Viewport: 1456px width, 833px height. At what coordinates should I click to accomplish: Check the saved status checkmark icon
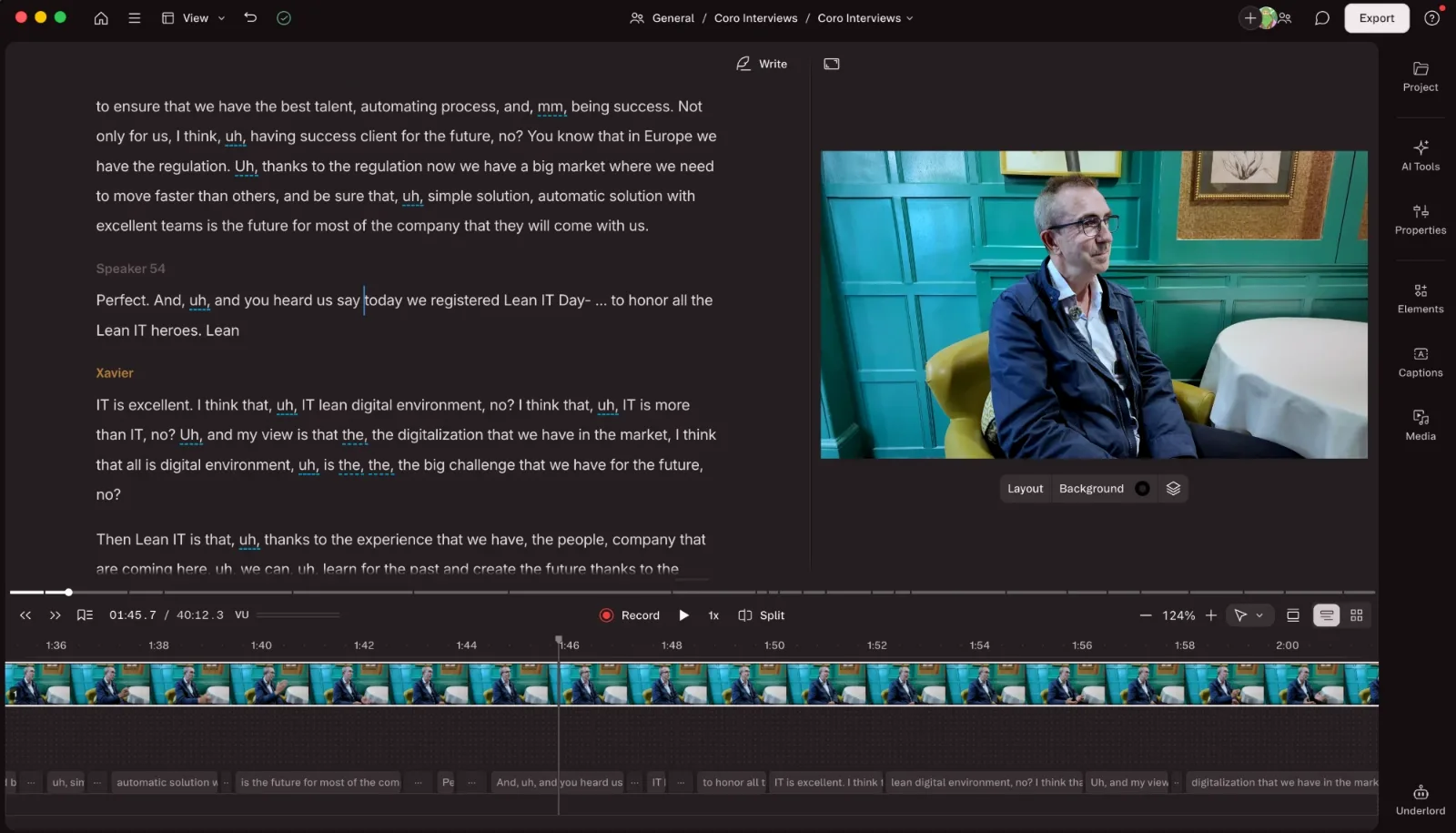tap(284, 18)
